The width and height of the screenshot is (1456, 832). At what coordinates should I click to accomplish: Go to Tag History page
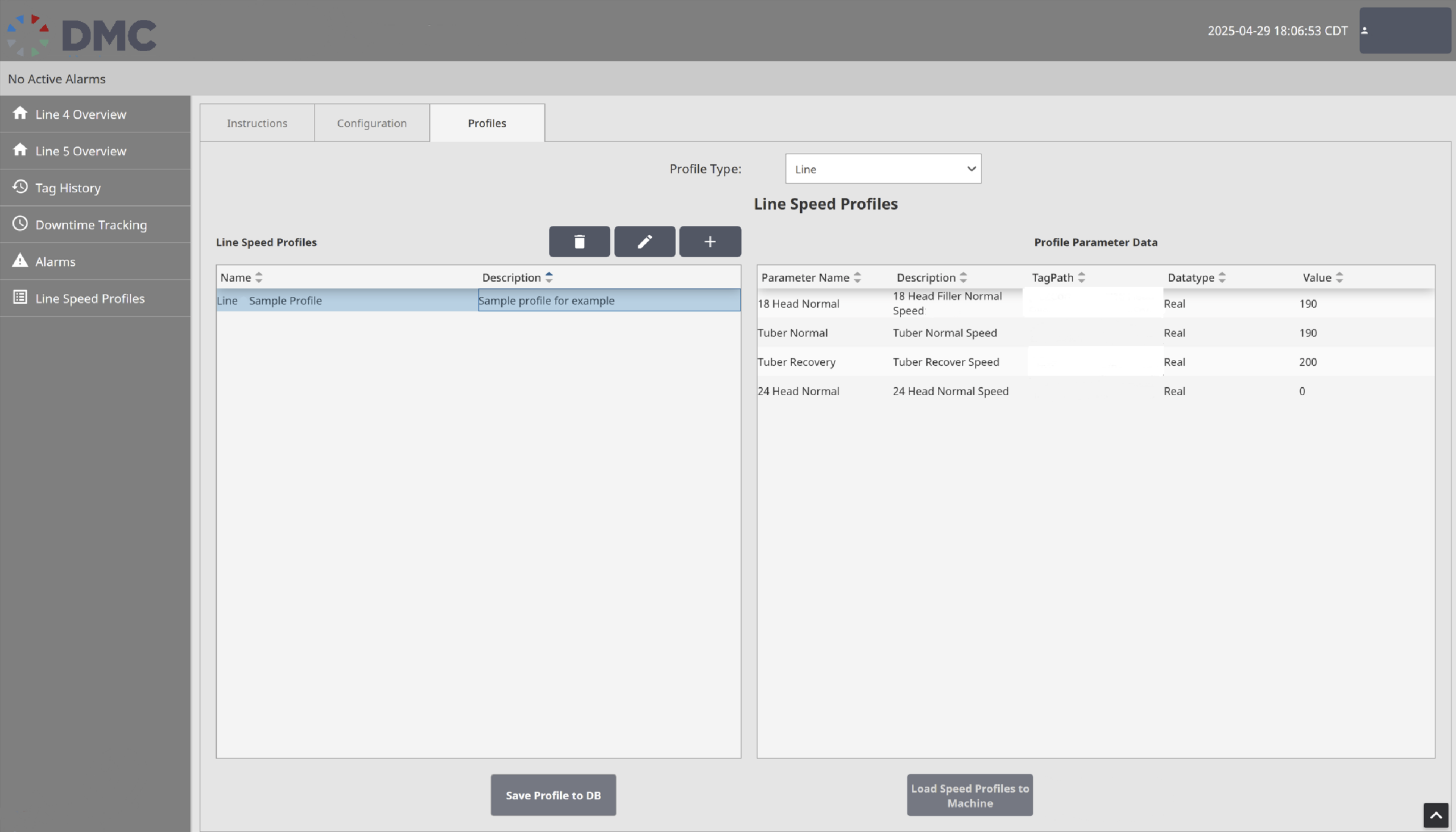pyautogui.click(x=96, y=188)
